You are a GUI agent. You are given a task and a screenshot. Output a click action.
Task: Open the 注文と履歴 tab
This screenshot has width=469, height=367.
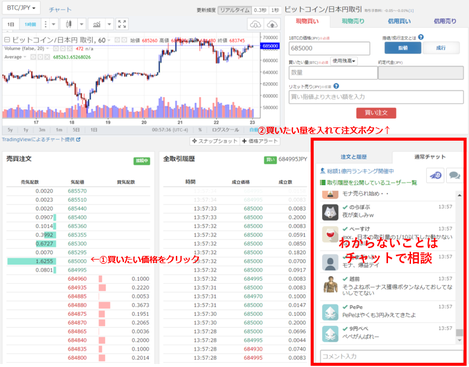pyautogui.click(x=354, y=157)
